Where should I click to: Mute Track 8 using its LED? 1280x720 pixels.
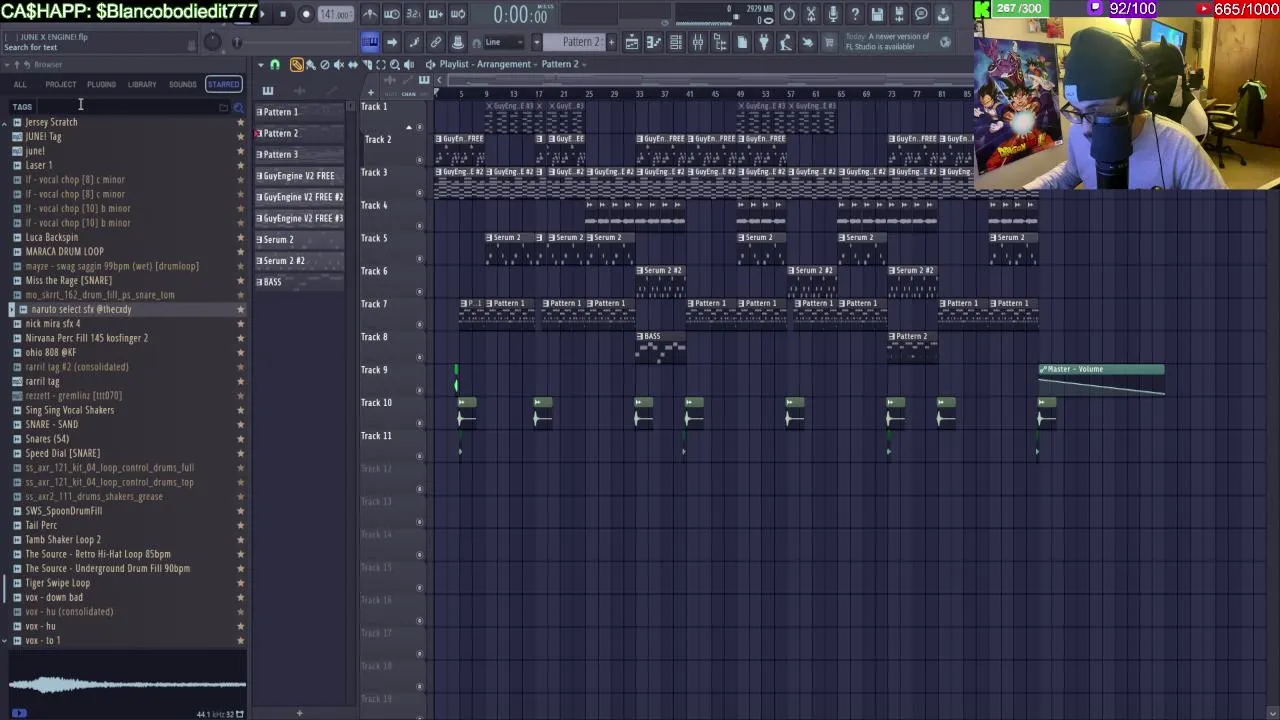click(420, 357)
